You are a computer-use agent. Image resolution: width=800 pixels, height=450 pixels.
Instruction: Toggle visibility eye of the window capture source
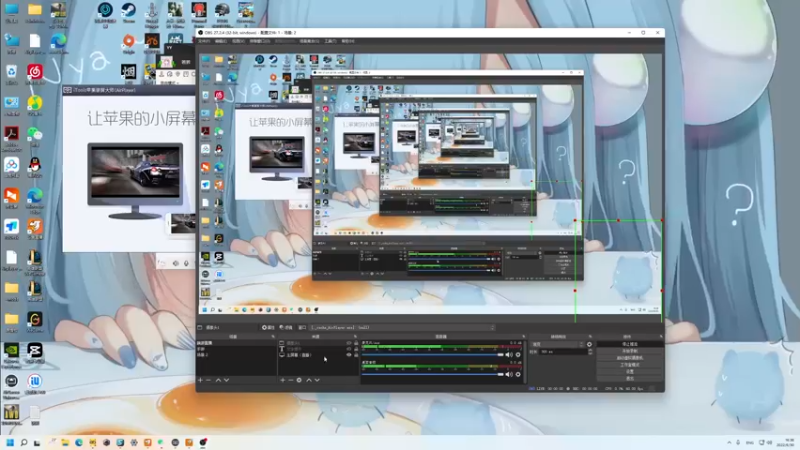click(349, 343)
